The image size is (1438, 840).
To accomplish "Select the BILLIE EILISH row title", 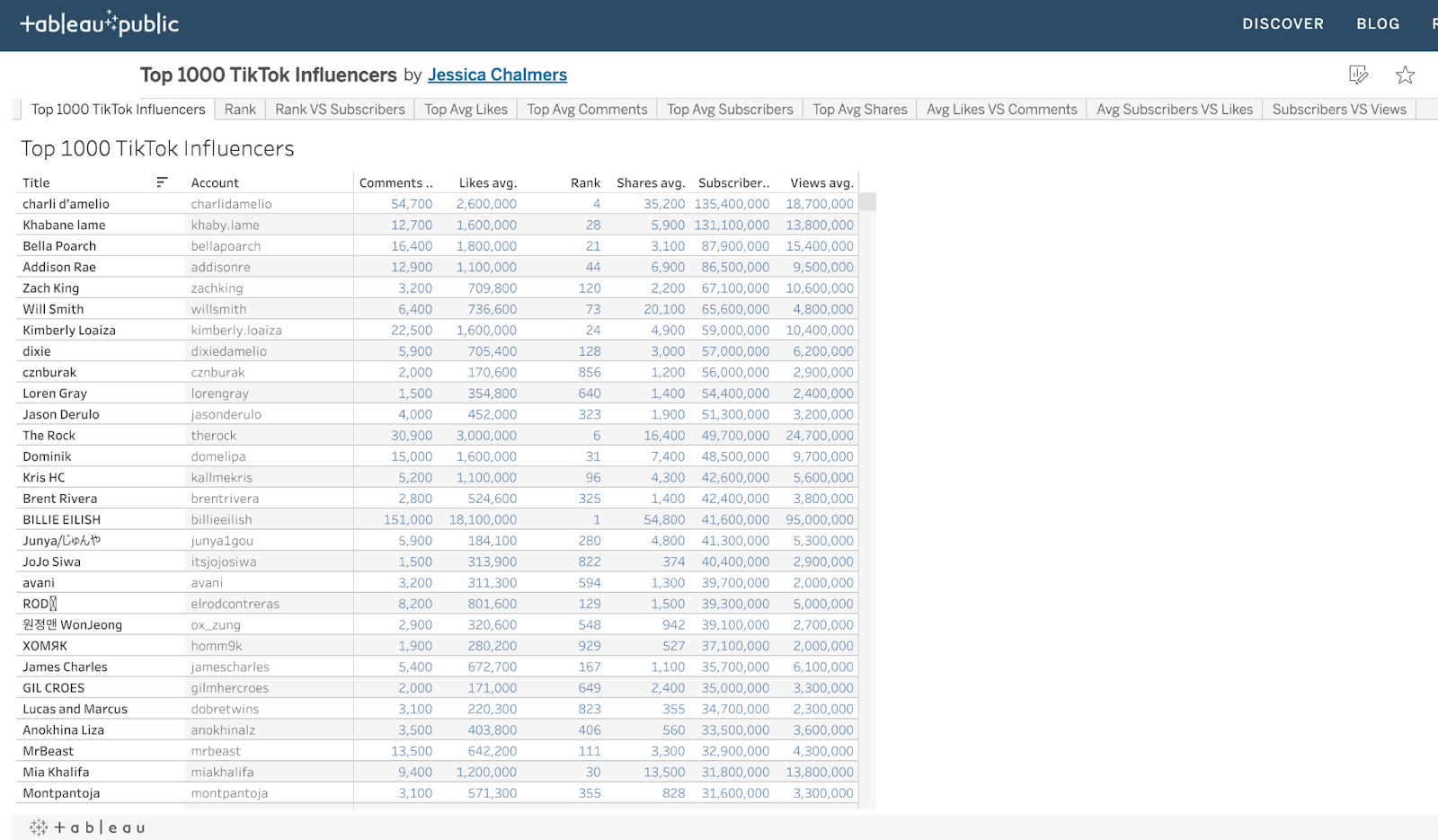I will click(x=62, y=519).
